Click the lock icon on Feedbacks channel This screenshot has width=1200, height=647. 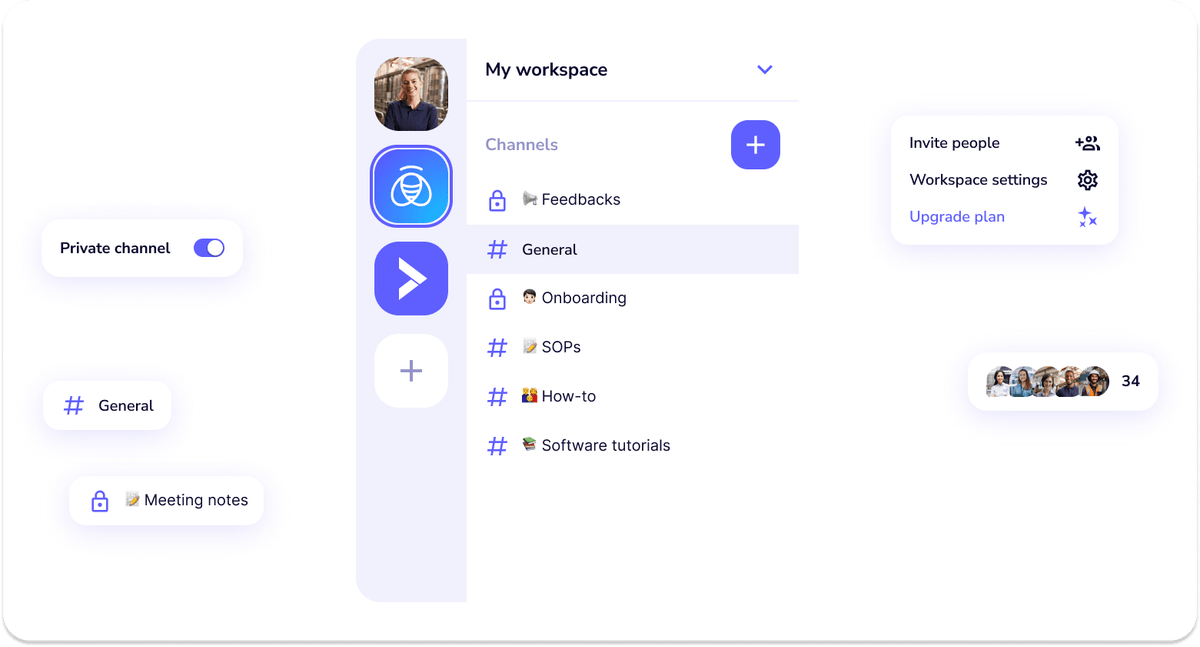(497, 200)
